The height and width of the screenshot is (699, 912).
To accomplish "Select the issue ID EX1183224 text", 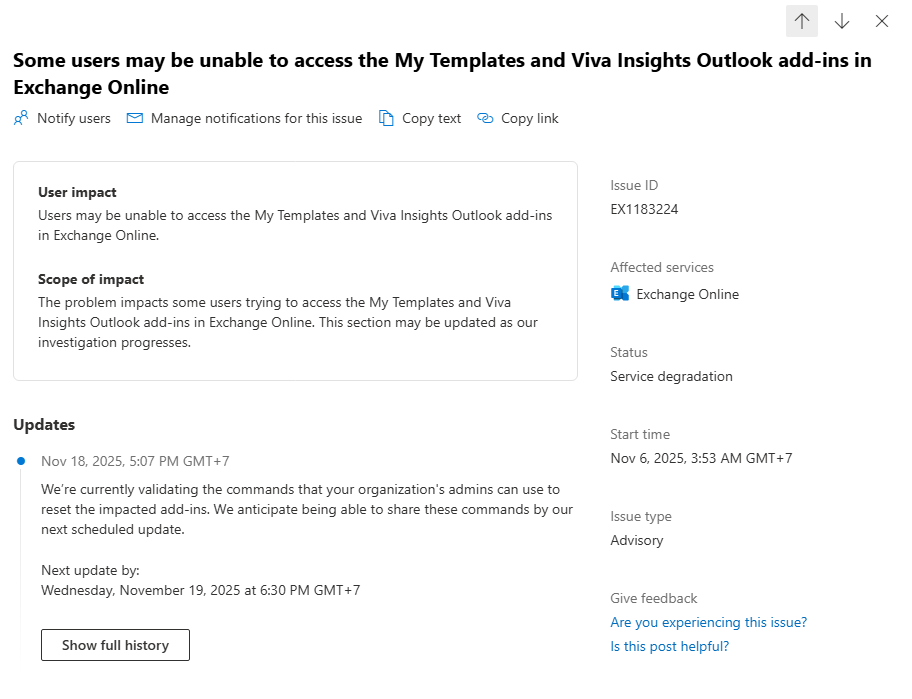I will tap(644, 209).
